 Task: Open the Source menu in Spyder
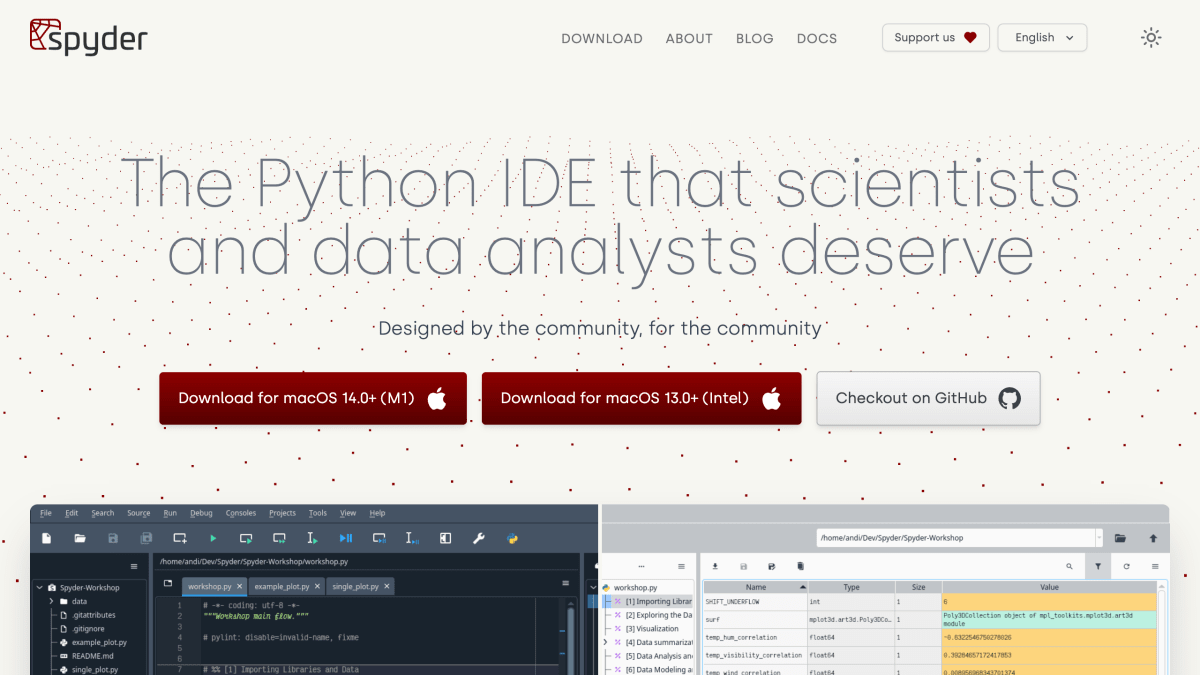(139, 513)
